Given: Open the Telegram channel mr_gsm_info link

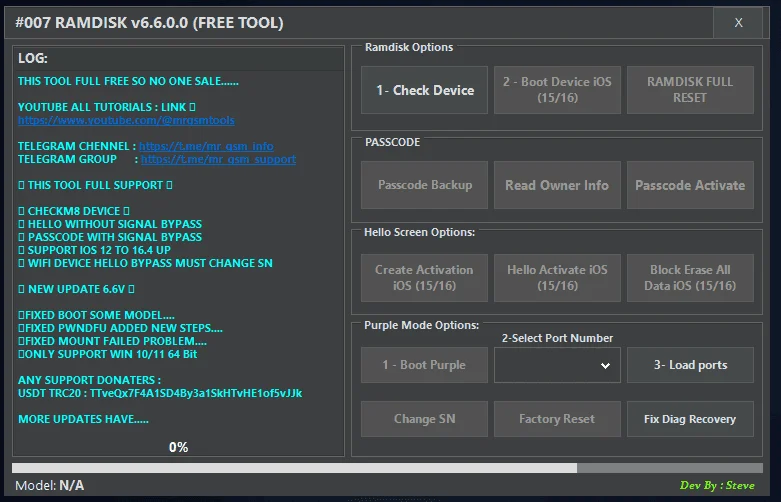Looking at the screenshot, I should click(x=206, y=146).
